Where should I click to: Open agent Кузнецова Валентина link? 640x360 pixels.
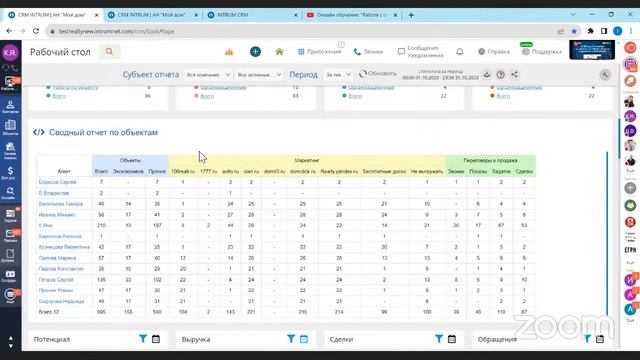[x=64, y=247]
